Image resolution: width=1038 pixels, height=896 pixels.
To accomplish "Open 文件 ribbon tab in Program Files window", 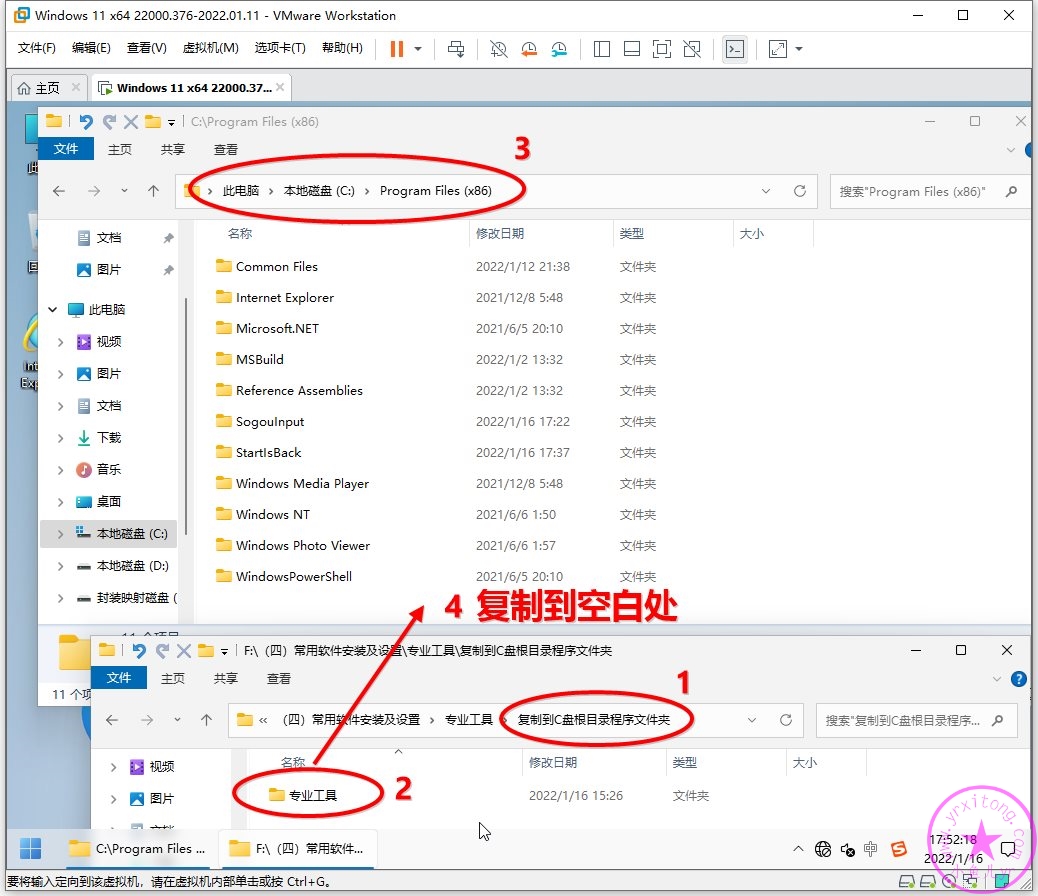I will [66, 149].
